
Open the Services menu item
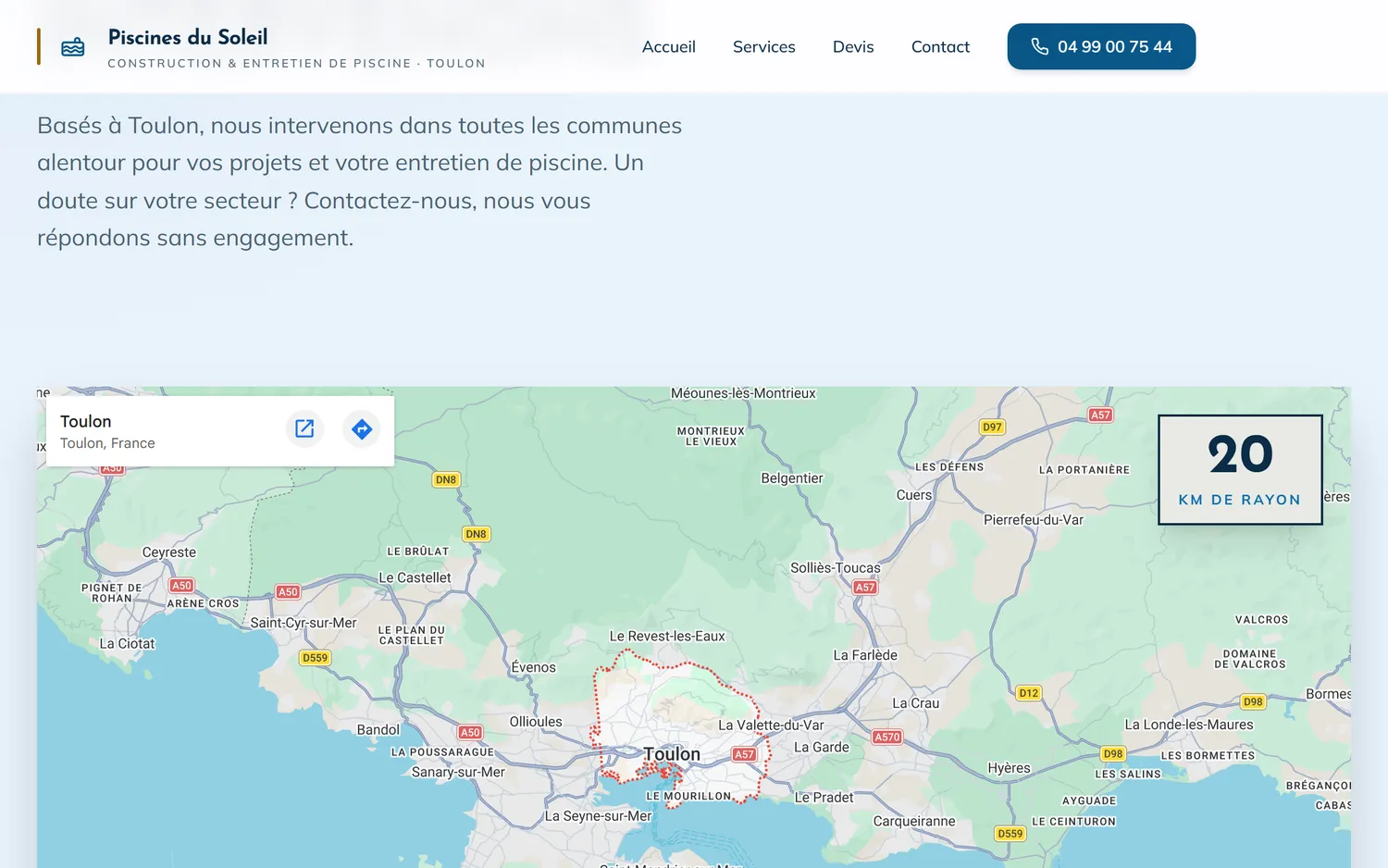[764, 46]
